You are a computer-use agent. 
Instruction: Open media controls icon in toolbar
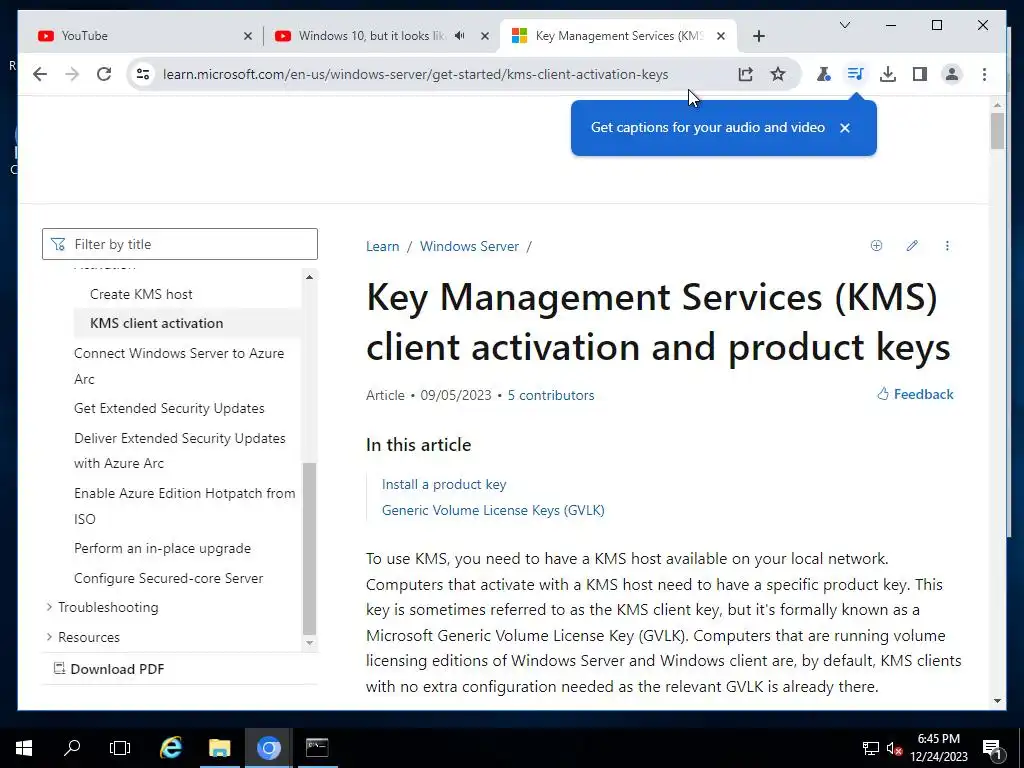coord(856,74)
